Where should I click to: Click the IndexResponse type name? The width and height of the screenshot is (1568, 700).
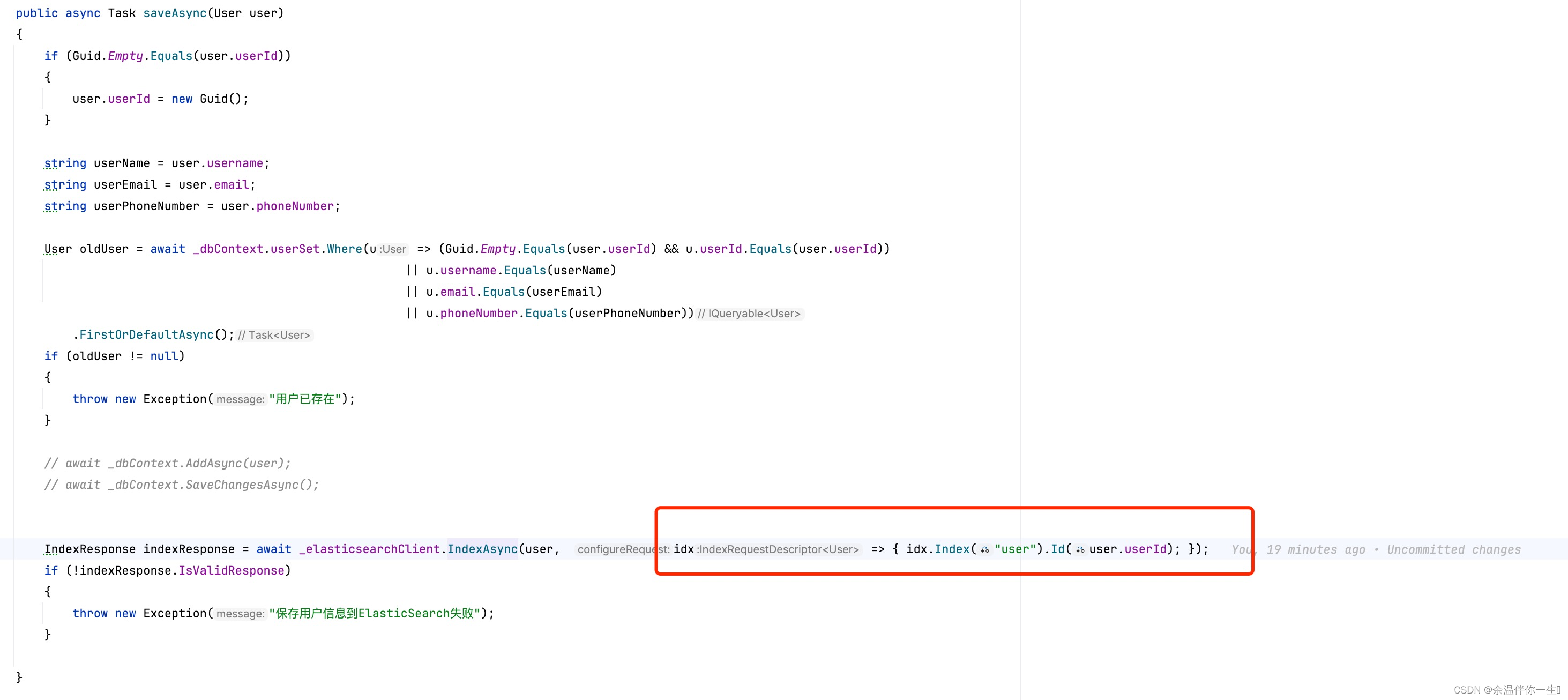tap(90, 549)
